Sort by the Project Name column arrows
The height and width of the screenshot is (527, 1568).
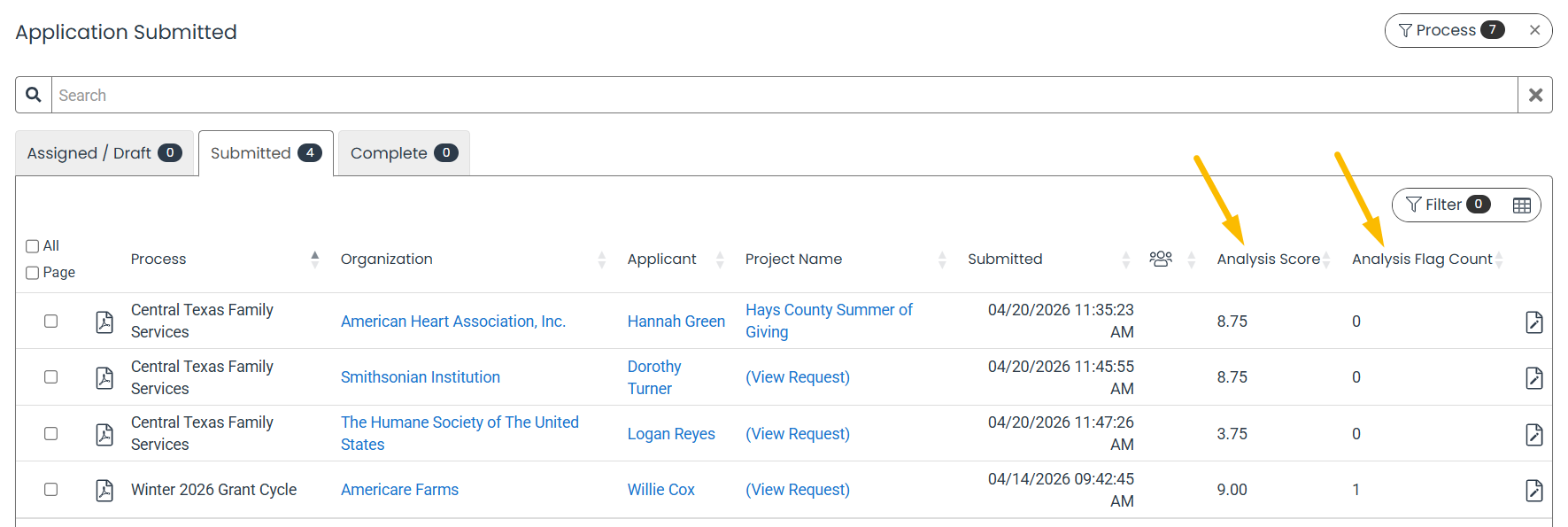click(x=942, y=260)
